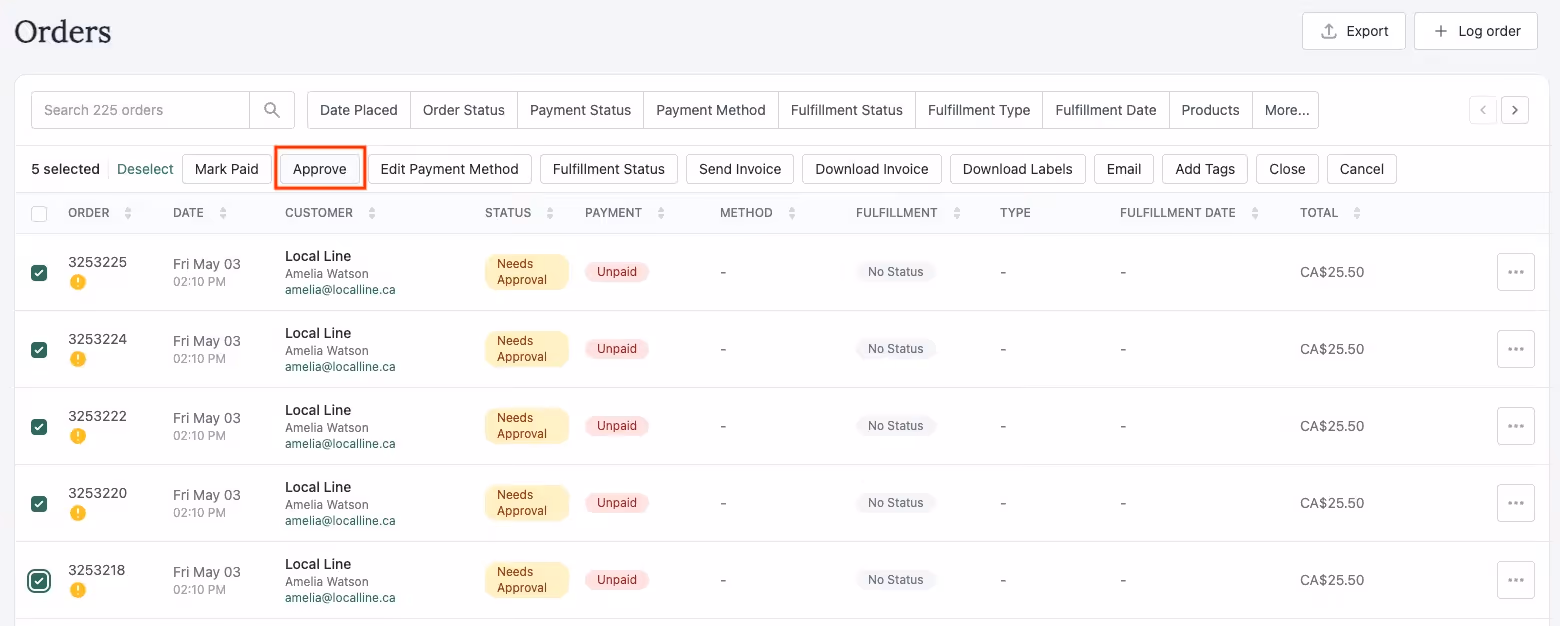Sort by the DATE column arrows

point(223,213)
